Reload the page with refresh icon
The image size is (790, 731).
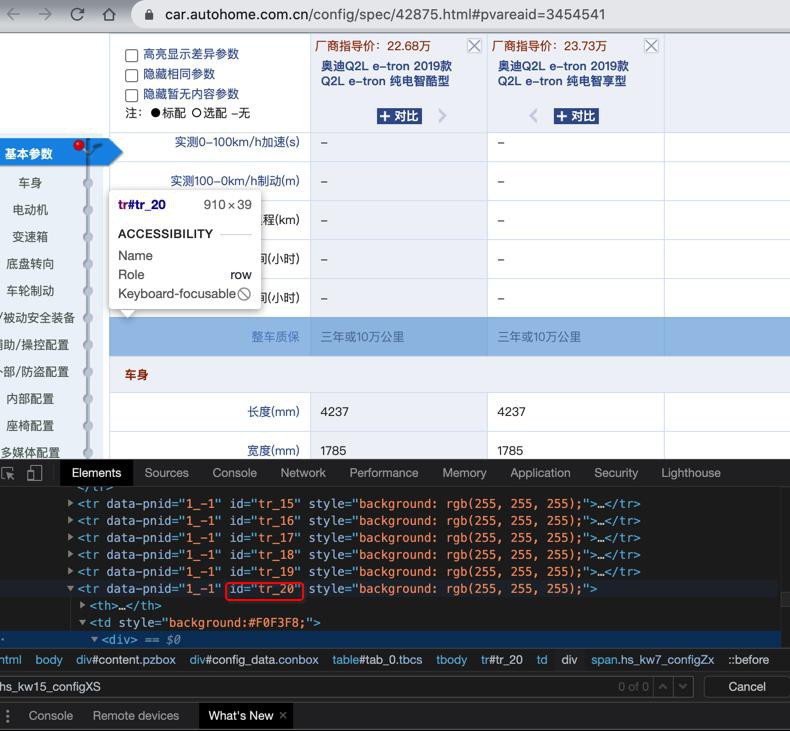pos(77,14)
